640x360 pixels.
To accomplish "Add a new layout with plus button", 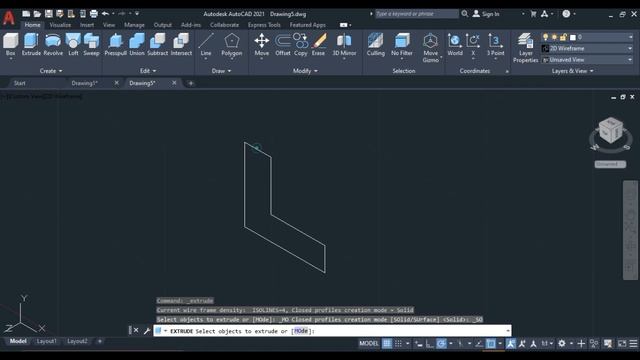I will [x=100, y=341].
